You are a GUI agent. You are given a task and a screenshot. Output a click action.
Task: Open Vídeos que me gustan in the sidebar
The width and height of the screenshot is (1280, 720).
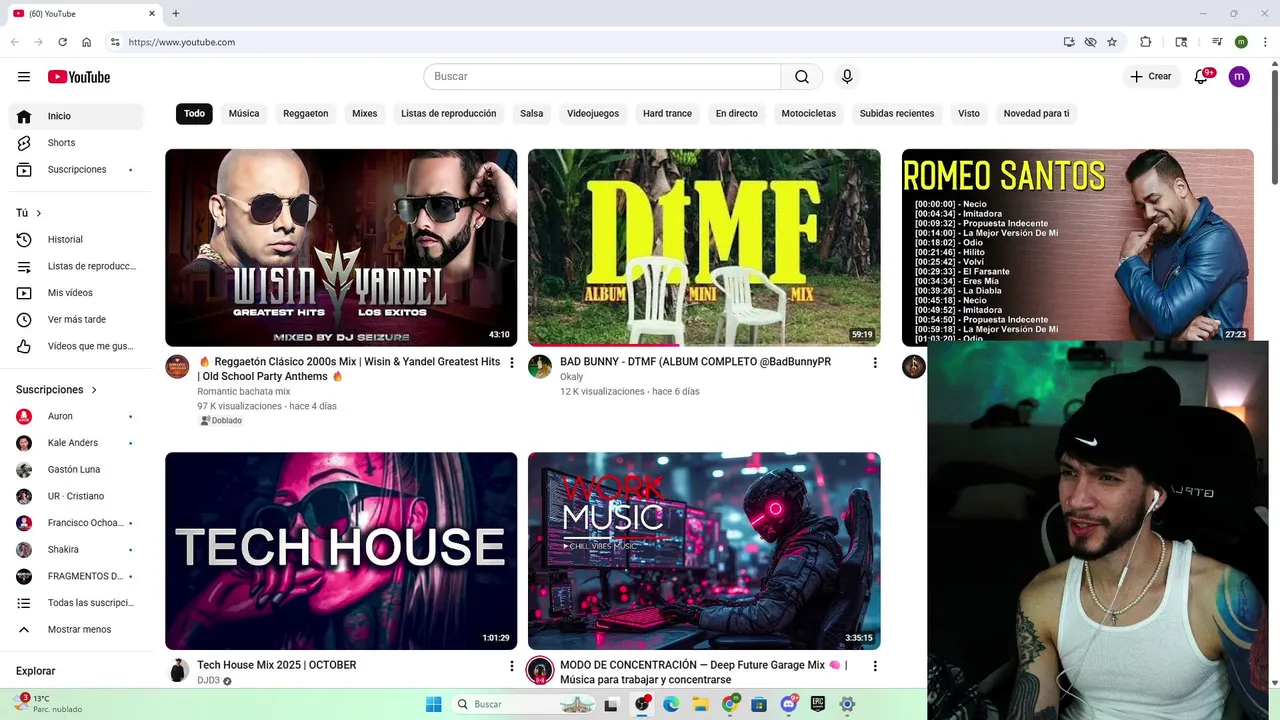coord(76,346)
